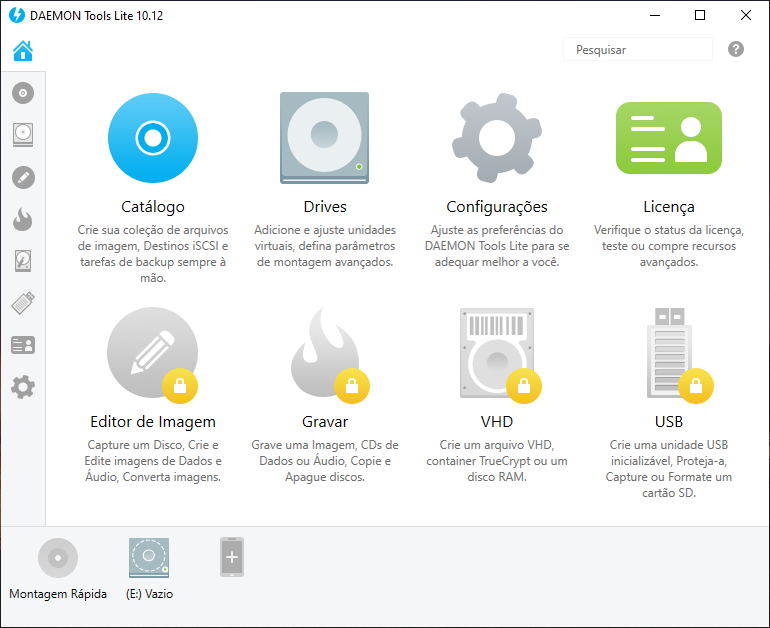770x628 pixels.
Task: Open the locked USB drive icon
Action: (x=669, y=353)
